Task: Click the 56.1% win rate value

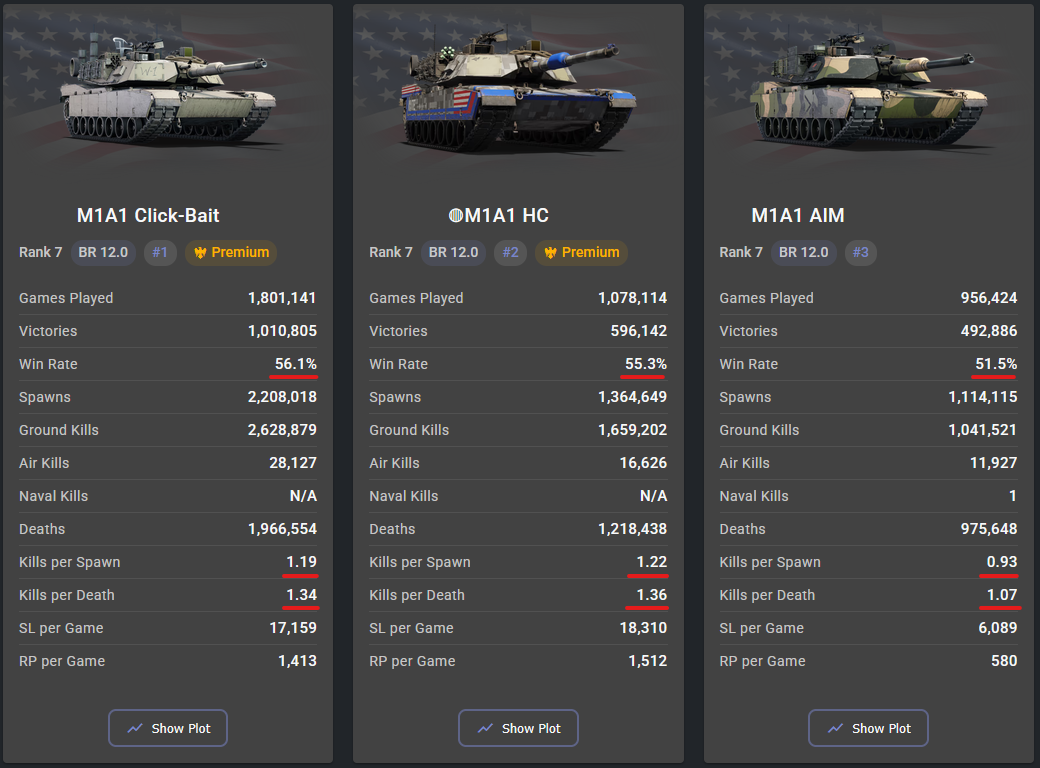Action: tap(296, 363)
